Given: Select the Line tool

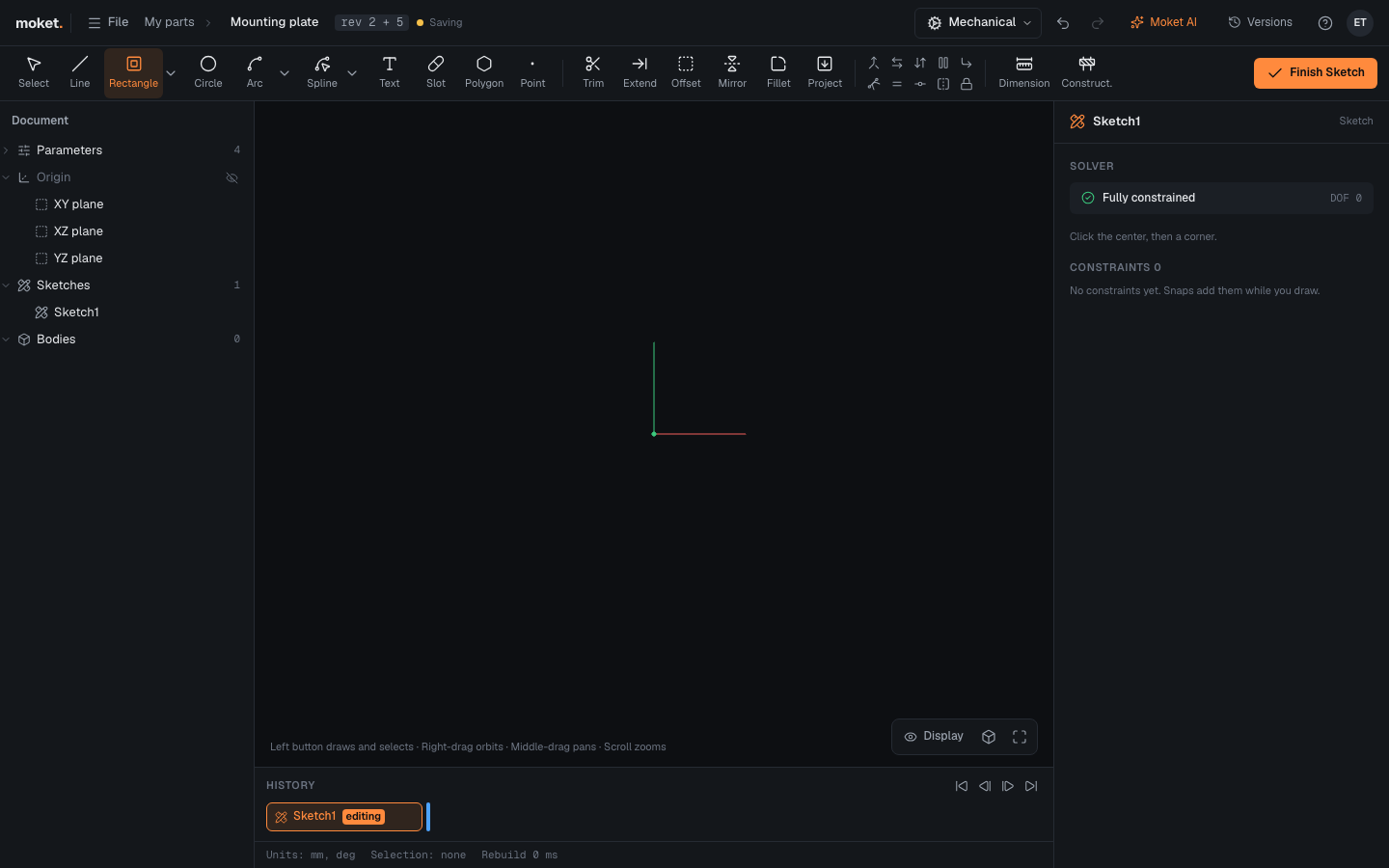Looking at the screenshot, I should tap(80, 72).
